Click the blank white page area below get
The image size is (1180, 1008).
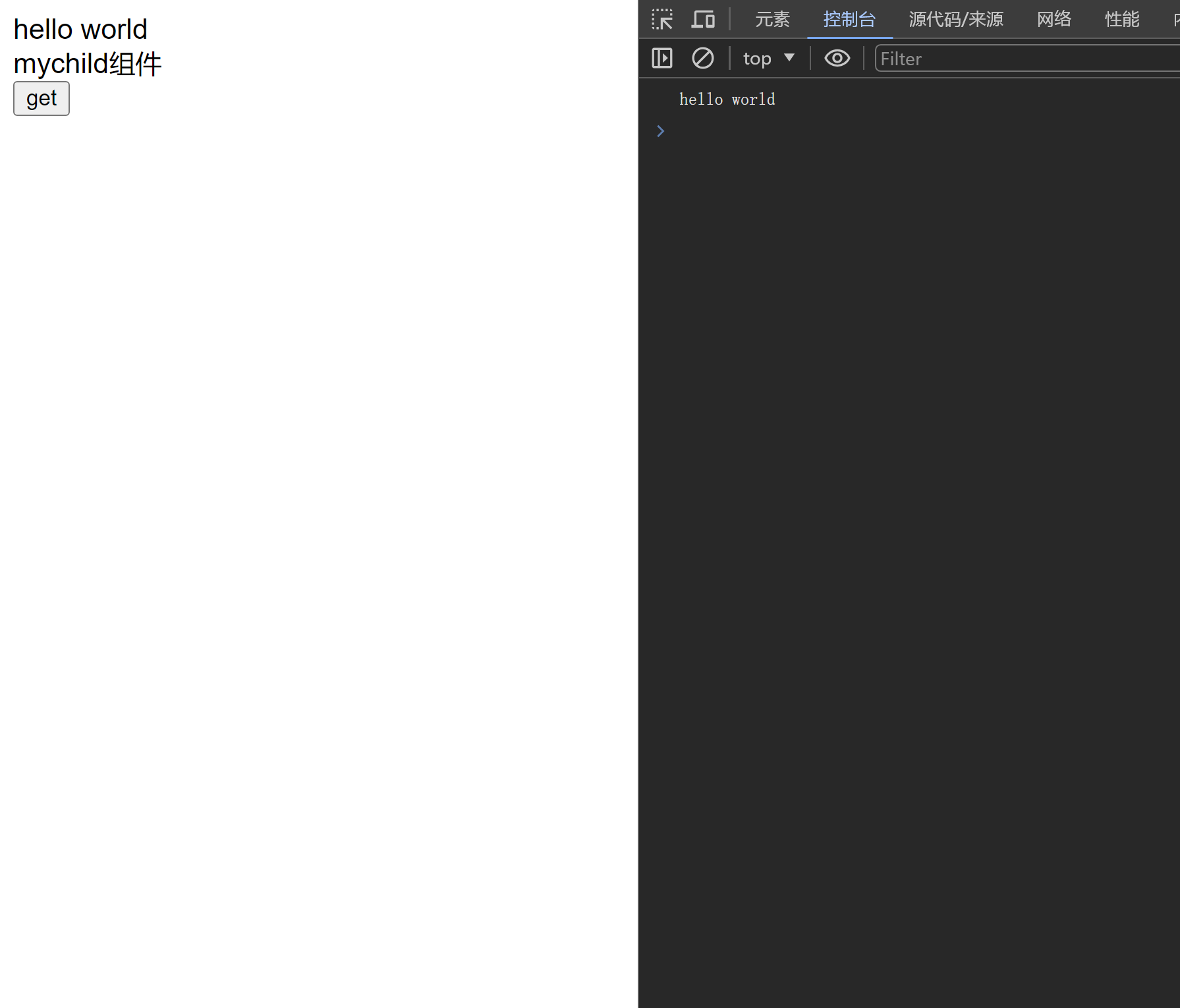point(316,527)
